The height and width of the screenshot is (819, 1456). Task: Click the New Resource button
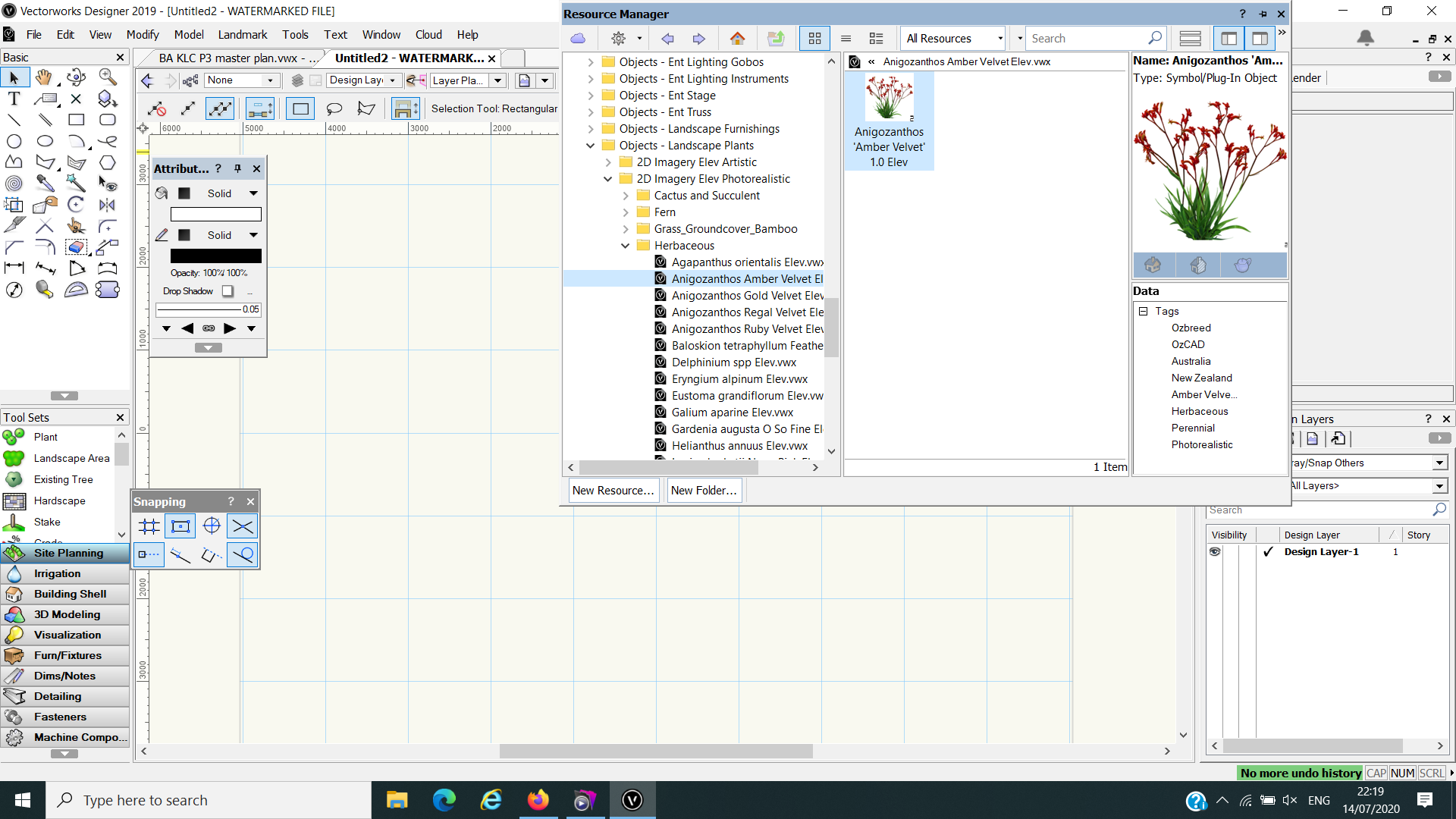pos(613,491)
